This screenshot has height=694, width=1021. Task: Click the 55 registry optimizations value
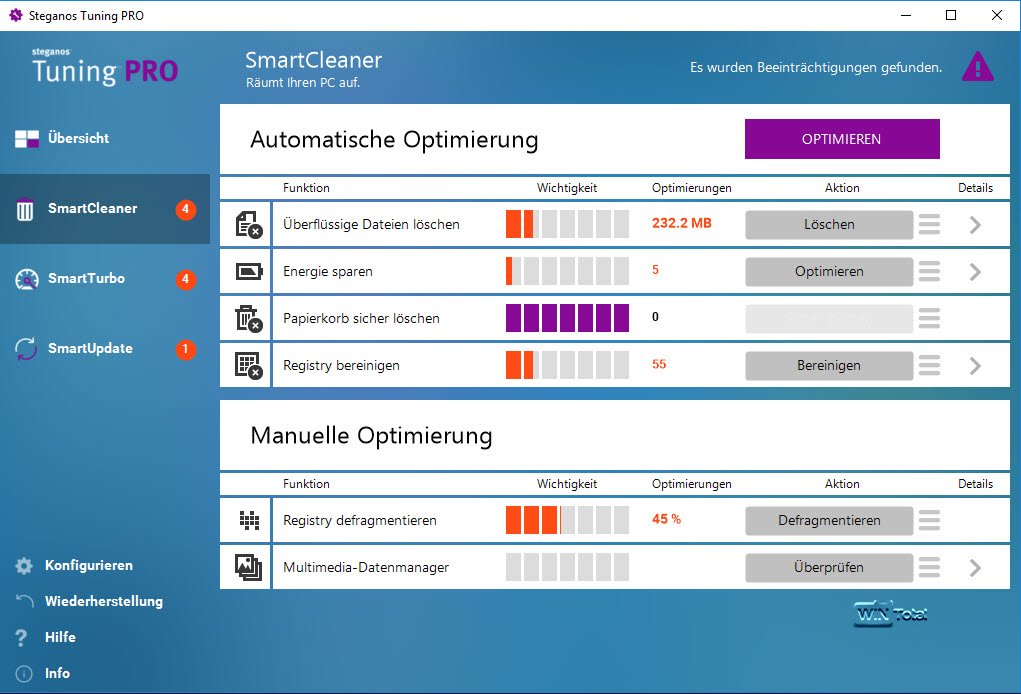tap(659, 365)
